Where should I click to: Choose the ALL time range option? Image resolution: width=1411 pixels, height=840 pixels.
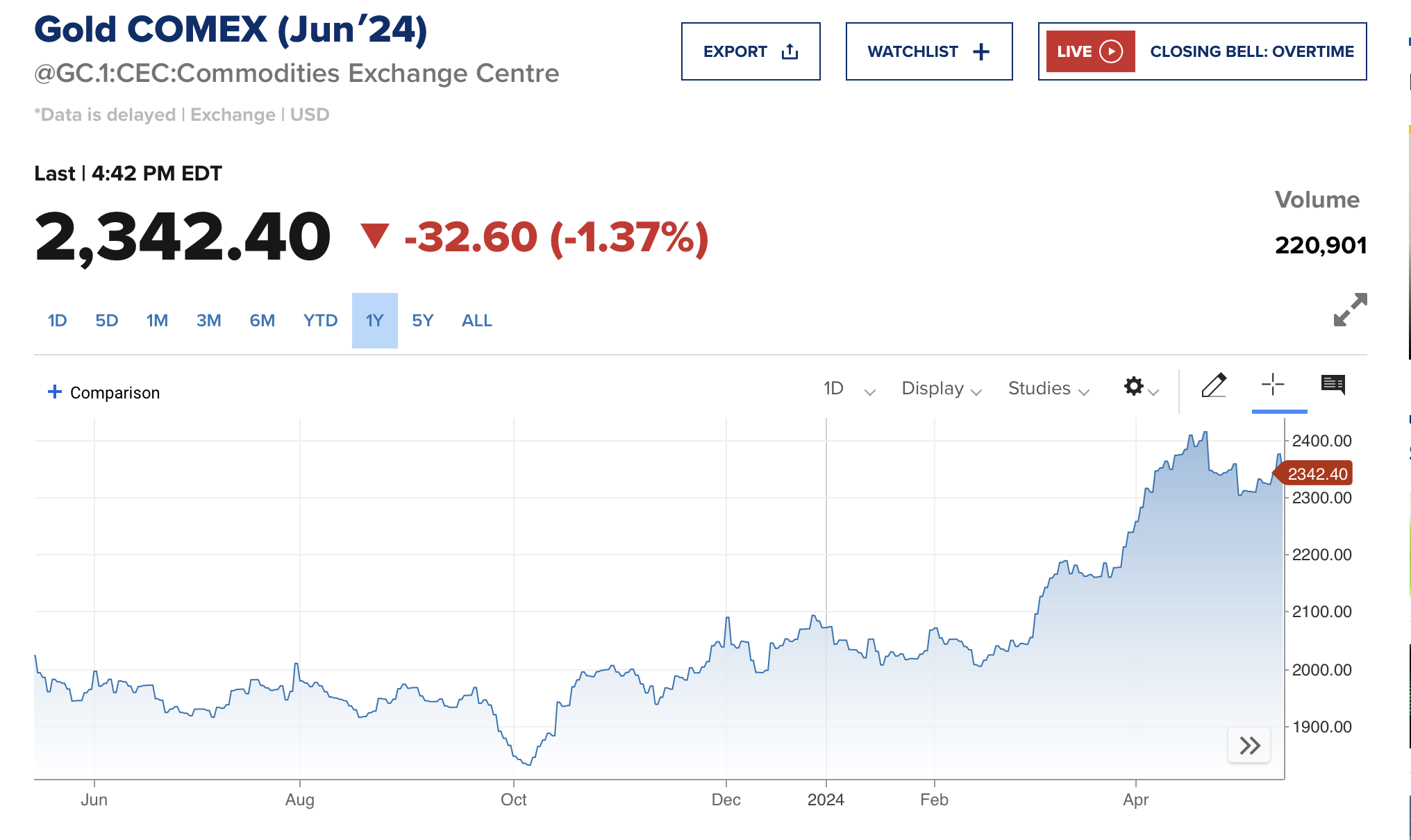pos(477,321)
